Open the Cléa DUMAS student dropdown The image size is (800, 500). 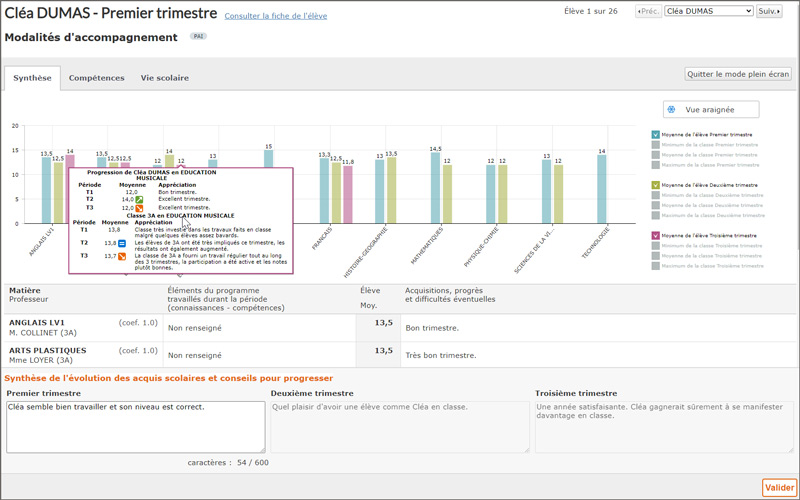coord(708,11)
